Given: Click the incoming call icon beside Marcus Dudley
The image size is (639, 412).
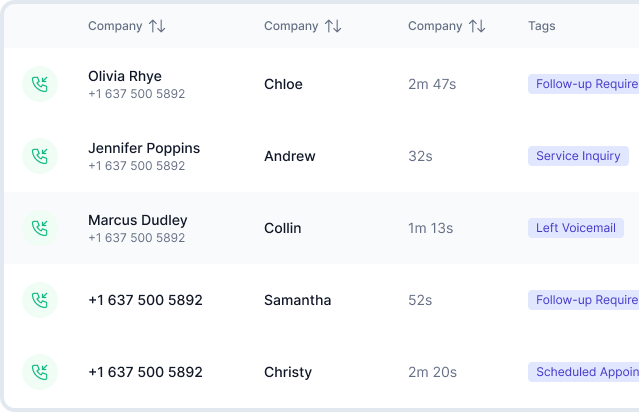Looking at the screenshot, I should [x=40, y=228].
